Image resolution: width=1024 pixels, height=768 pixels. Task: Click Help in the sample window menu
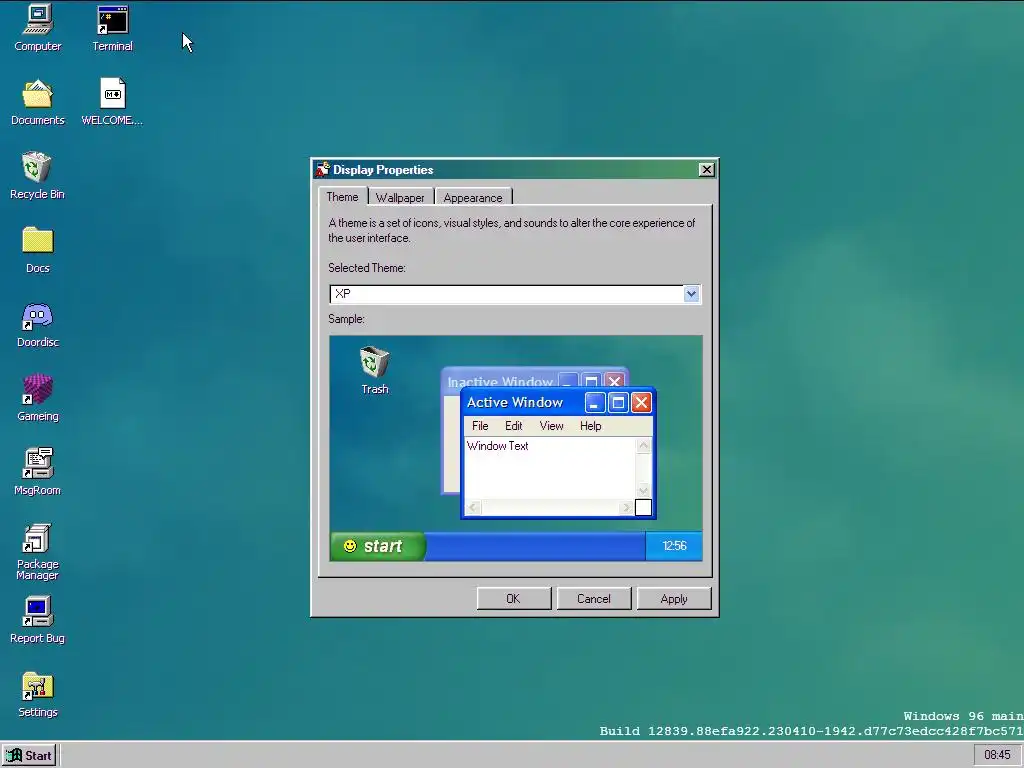point(590,426)
